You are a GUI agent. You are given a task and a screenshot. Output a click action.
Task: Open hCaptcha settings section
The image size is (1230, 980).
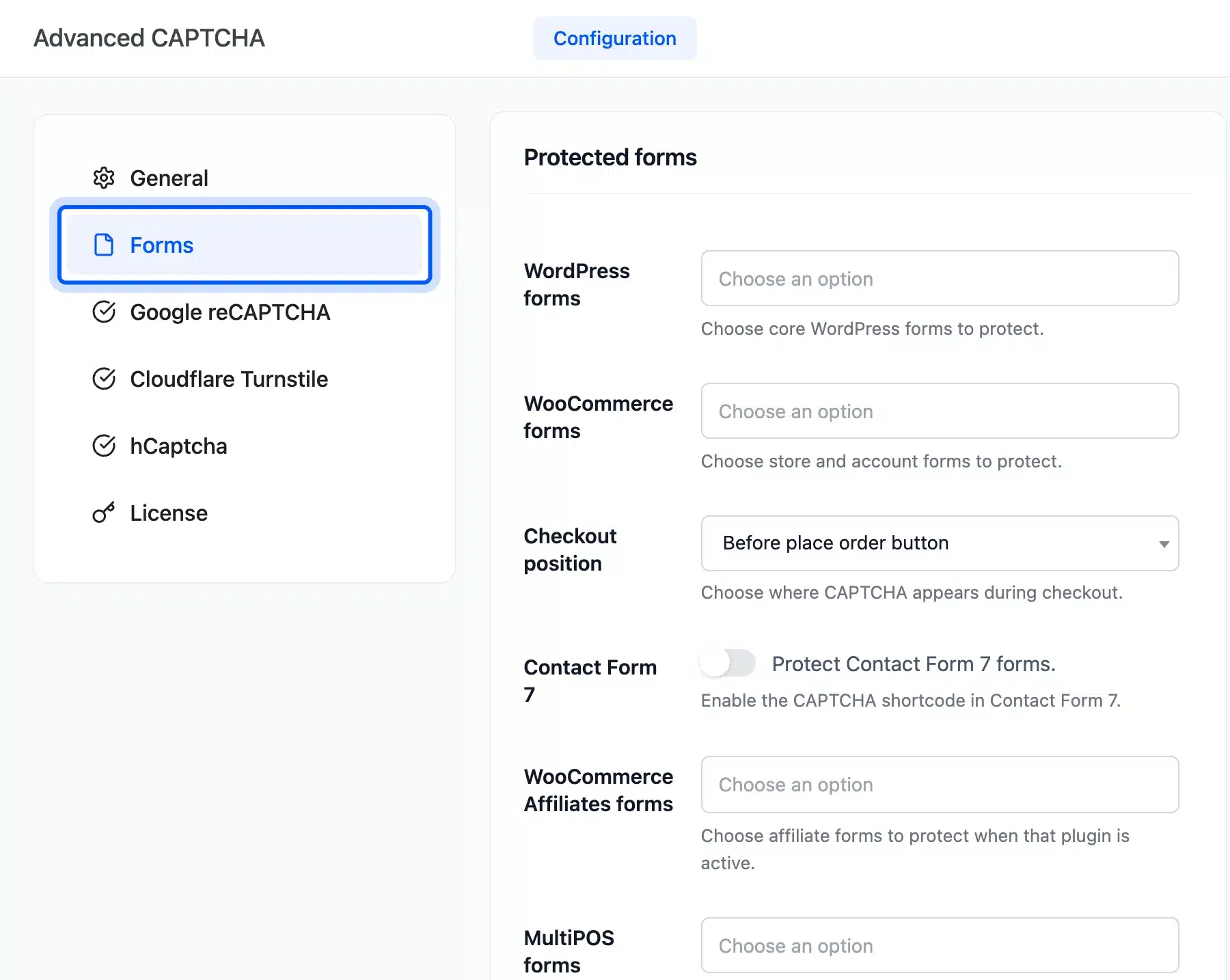[x=245, y=446]
